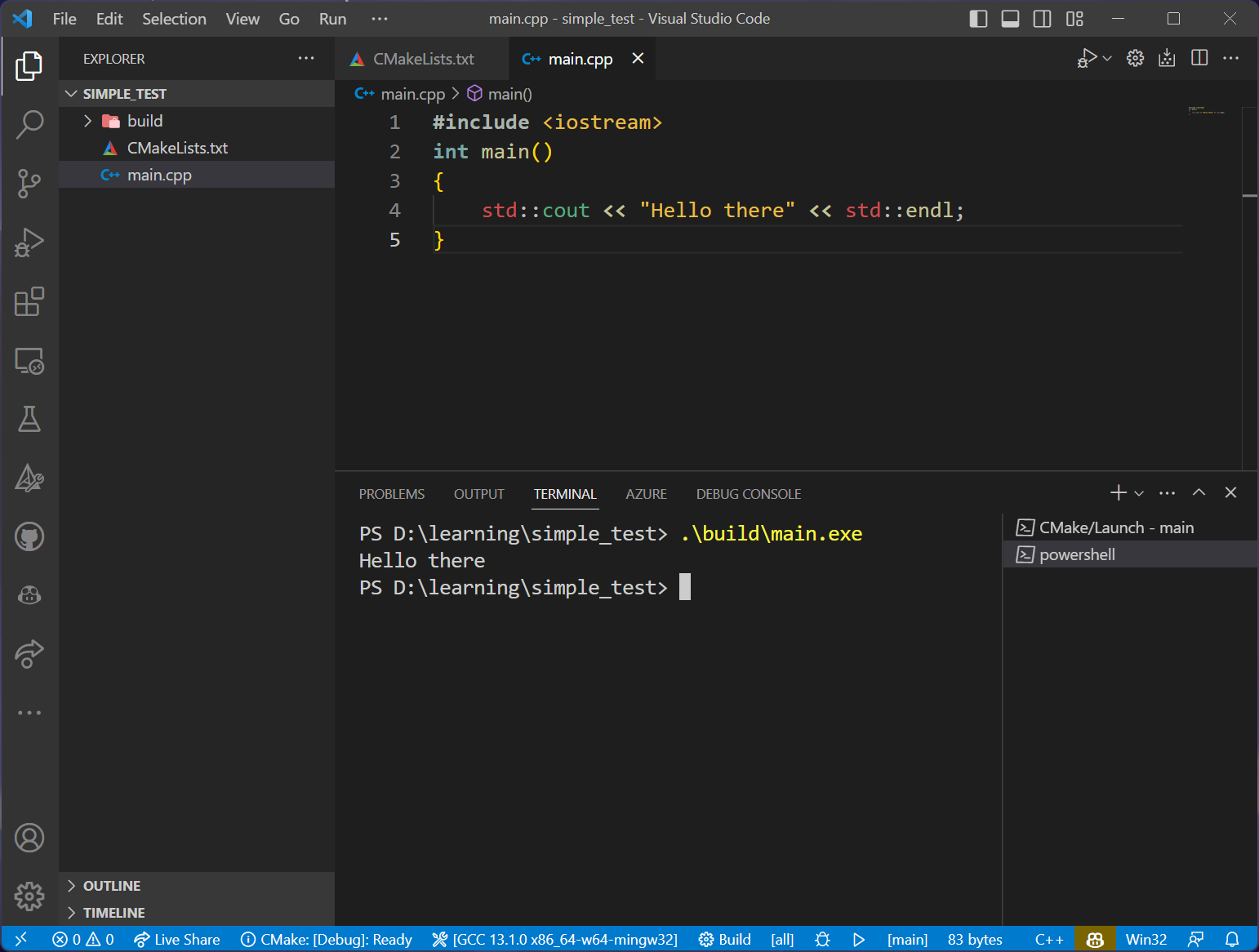The image size is (1259, 952).
Task: Open the Run and Debug sidebar icon
Action: tap(29, 242)
